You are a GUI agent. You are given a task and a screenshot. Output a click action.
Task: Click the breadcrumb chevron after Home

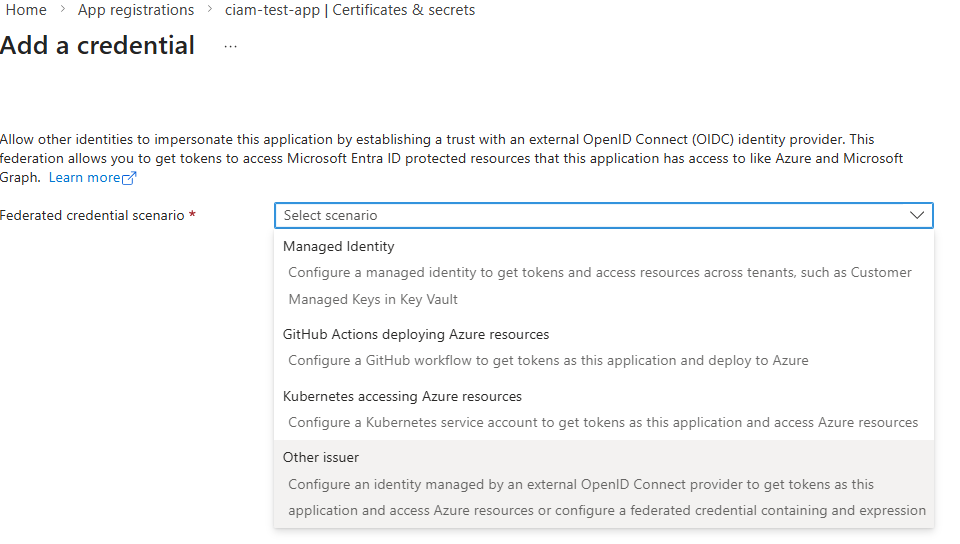(x=62, y=11)
